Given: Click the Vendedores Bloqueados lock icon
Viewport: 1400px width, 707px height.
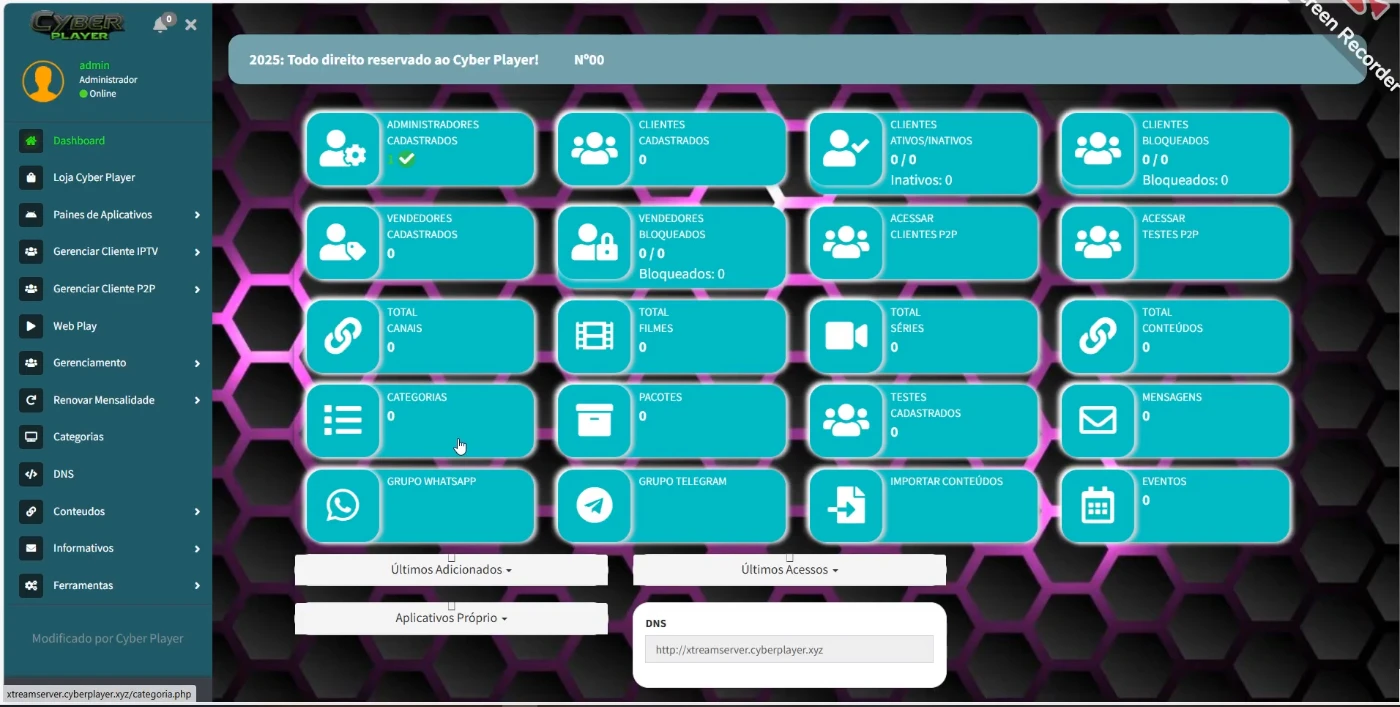Looking at the screenshot, I should click(595, 242).
